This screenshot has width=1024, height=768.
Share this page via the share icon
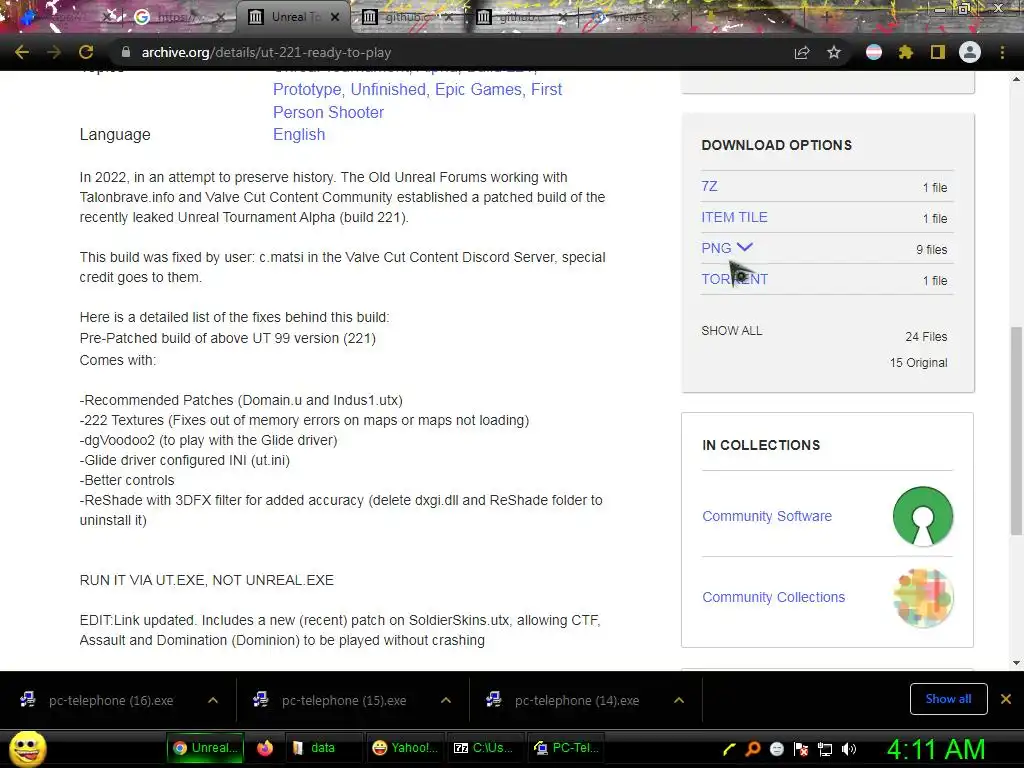802,52
